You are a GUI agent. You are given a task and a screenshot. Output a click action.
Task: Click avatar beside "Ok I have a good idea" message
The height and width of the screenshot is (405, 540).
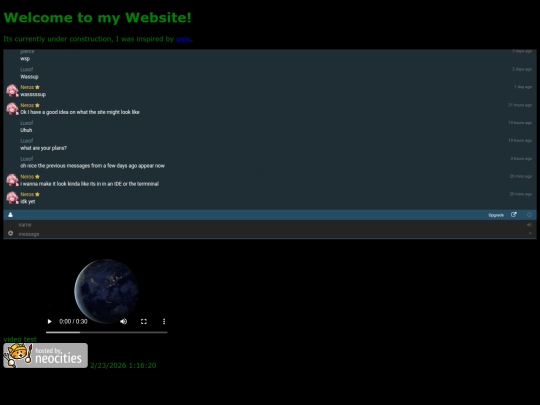[12, 108]
